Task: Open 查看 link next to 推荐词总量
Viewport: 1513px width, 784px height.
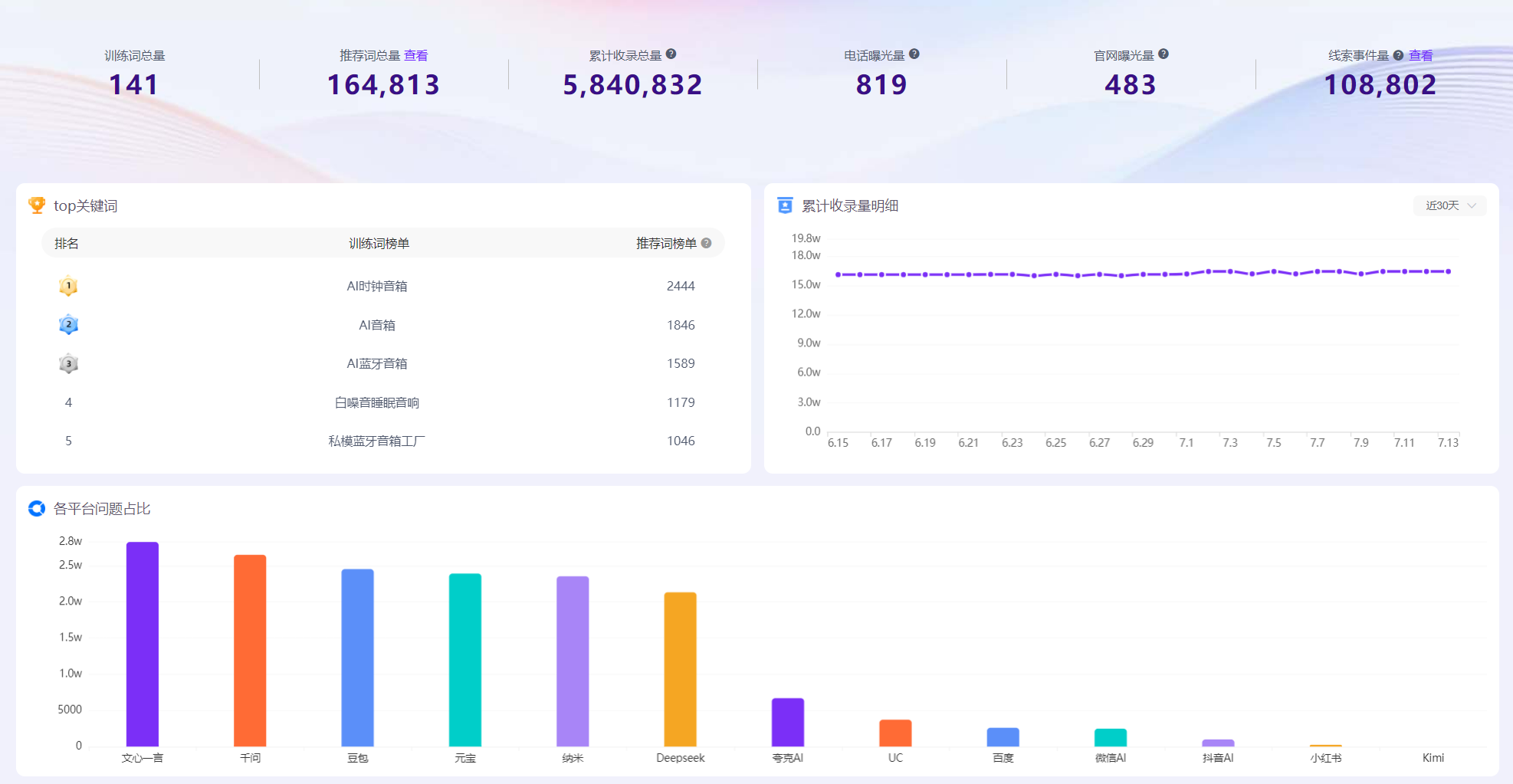Action: pos(416,55)
